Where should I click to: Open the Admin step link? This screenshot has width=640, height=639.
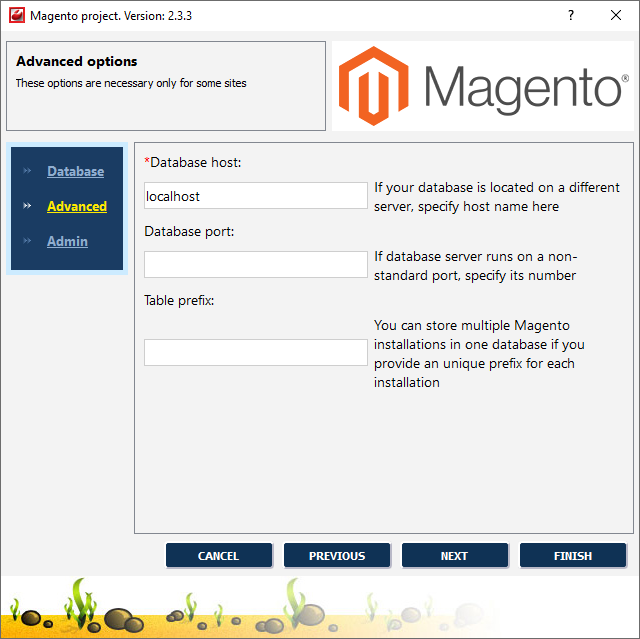pyautogui.click(x=67, y=241)
